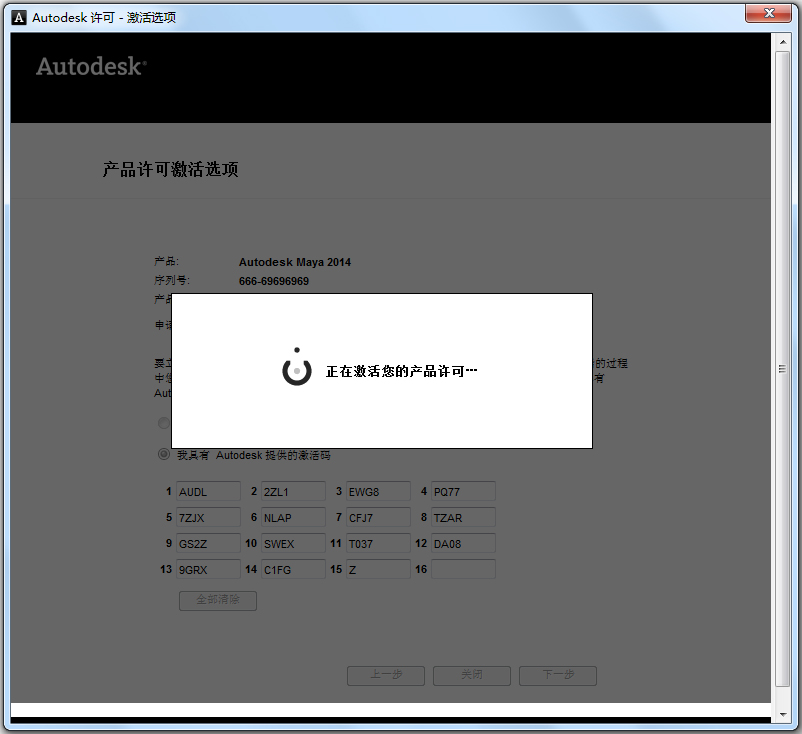Click the 下一步 (Next) button
This screenshot has height=734, width=802.
(x=558, y=675)
